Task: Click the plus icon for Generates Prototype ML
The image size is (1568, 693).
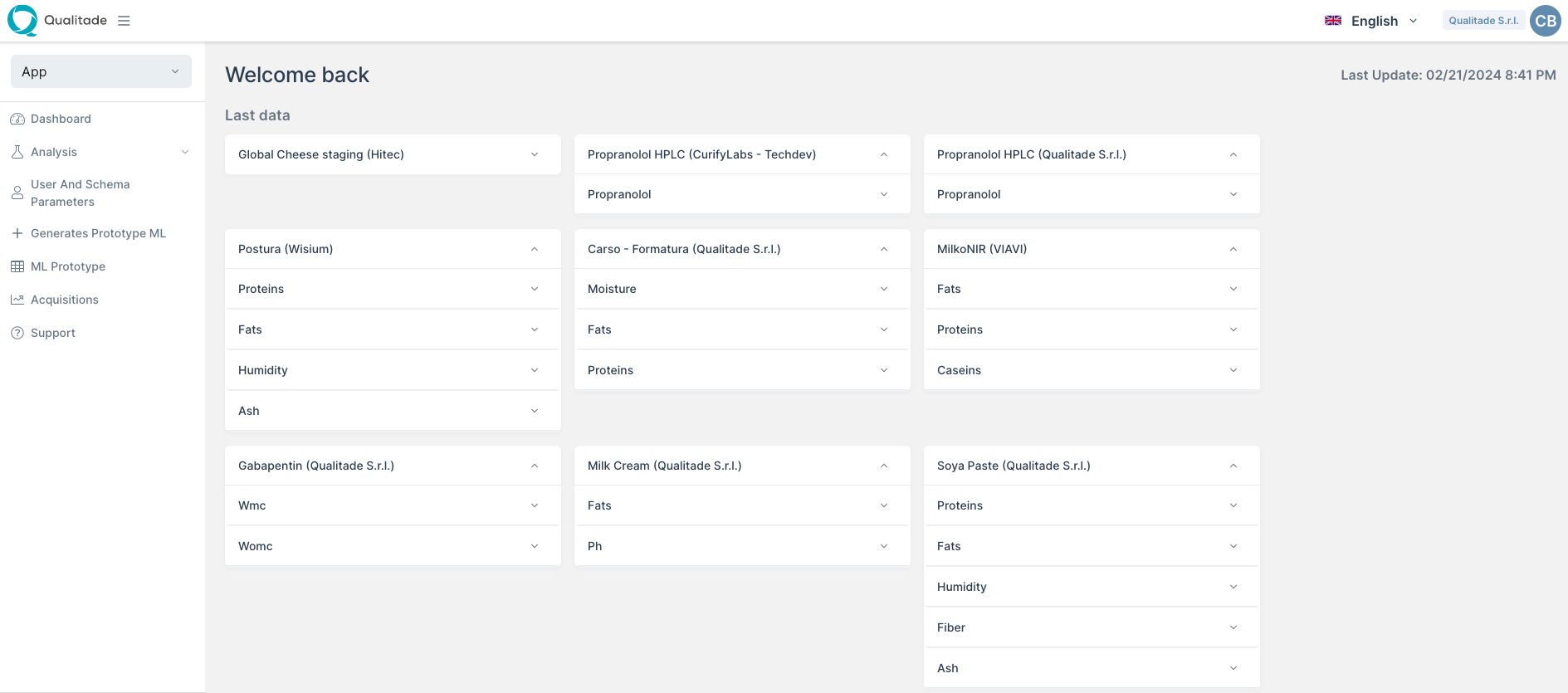Action: coord(17,233)
